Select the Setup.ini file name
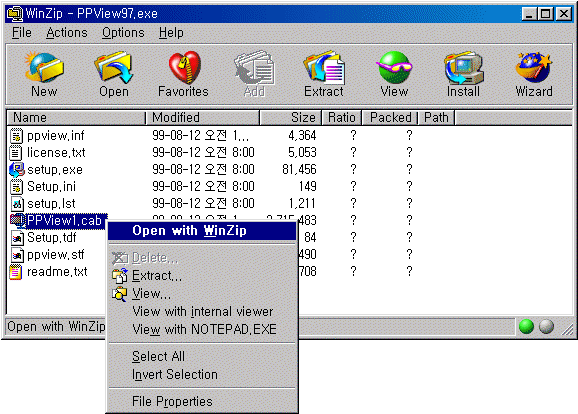578x414 pixels. coord(51,187)
